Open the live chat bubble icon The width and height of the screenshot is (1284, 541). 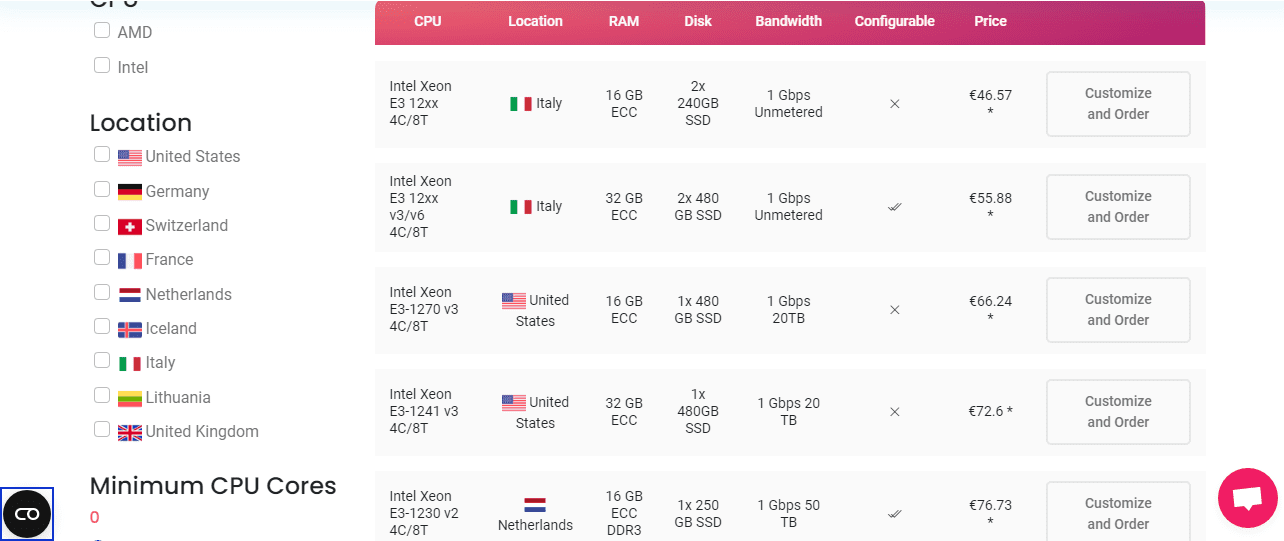(x=1247, y=497)
